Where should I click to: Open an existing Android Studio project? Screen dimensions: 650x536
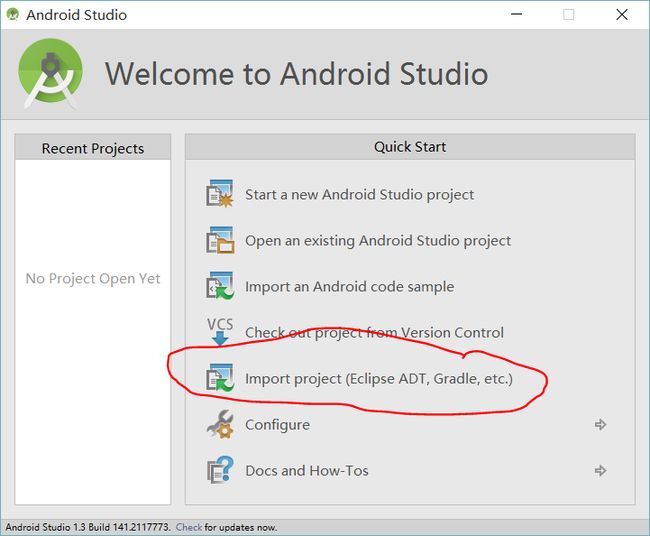378,240
